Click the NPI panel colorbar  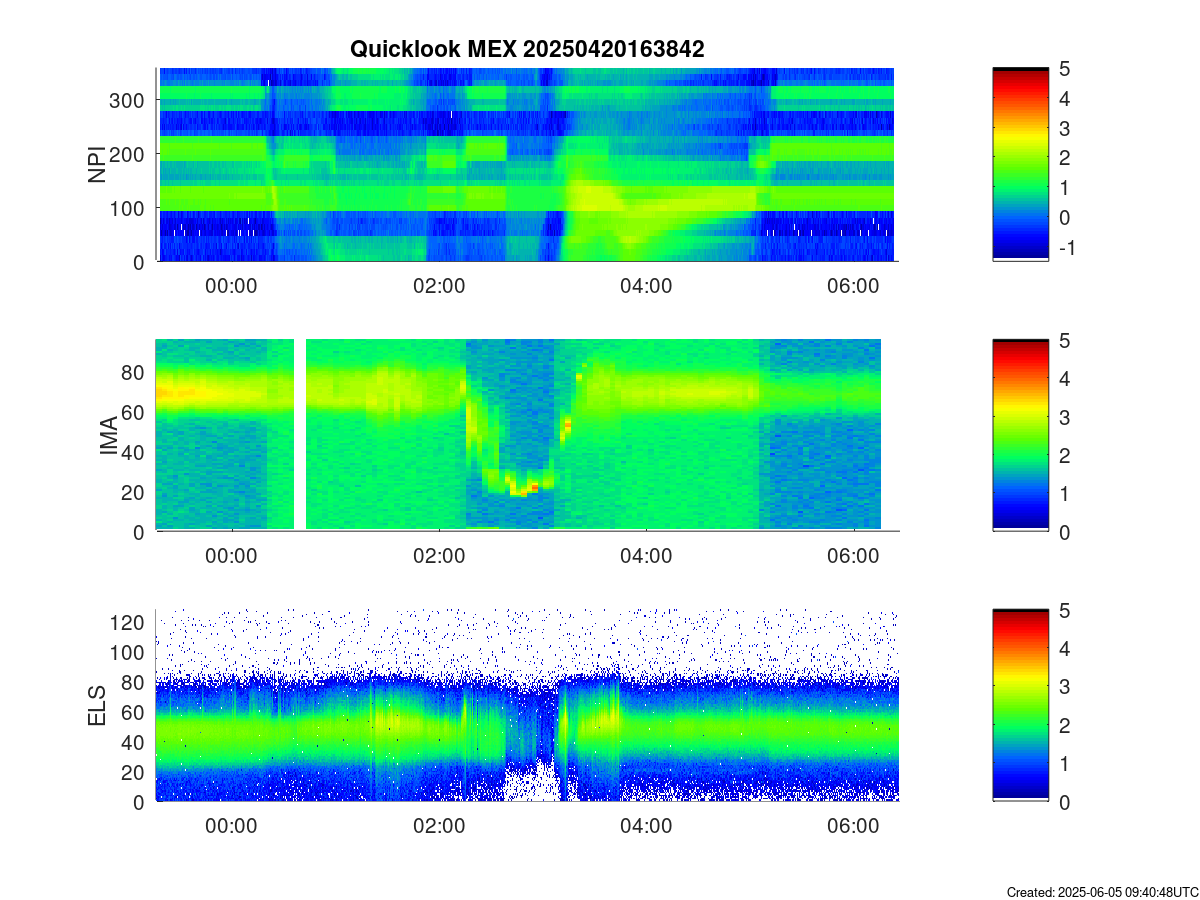coord(1020,165)
